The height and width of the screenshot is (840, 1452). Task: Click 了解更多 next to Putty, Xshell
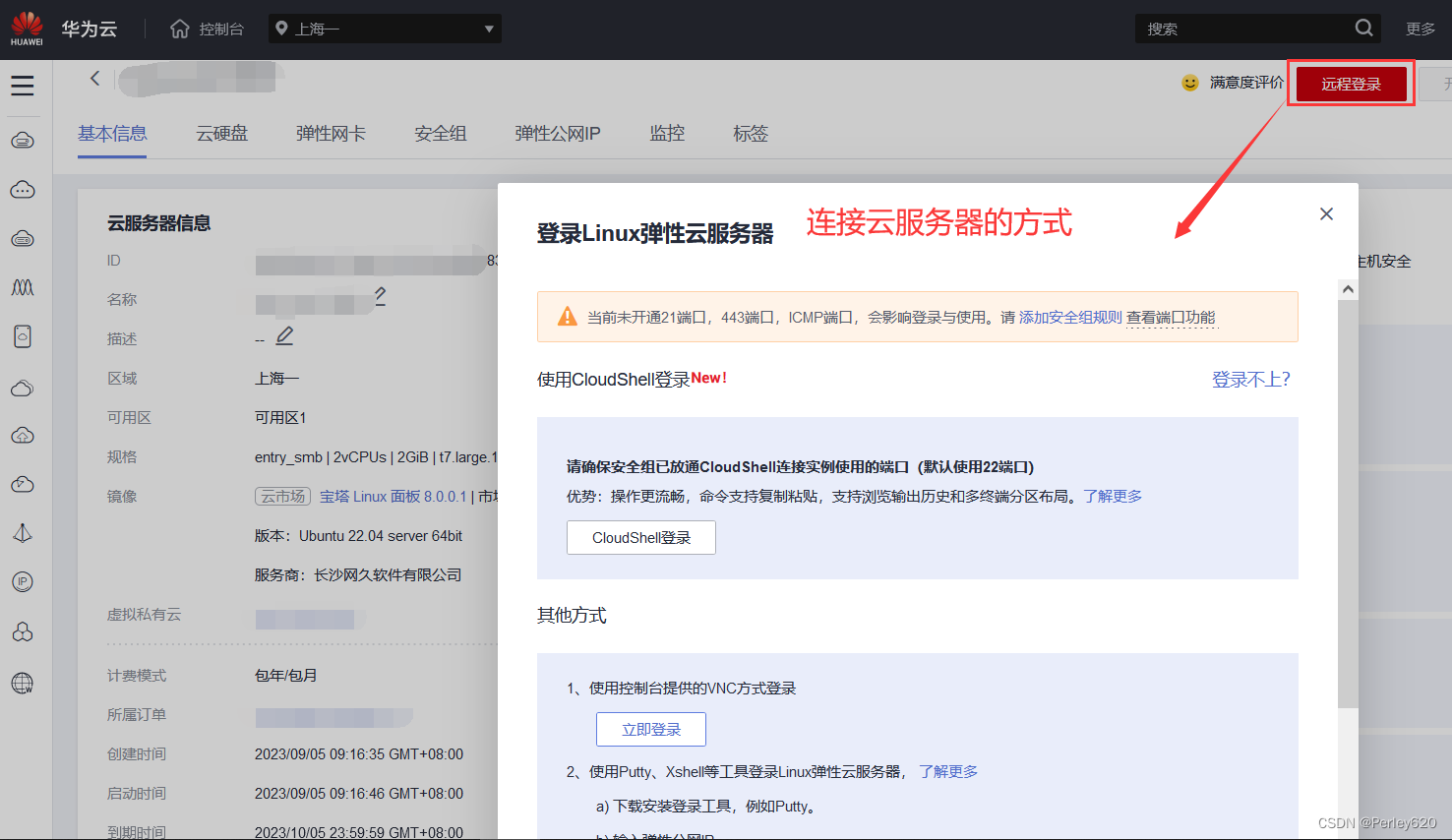[x=948, y=772]
